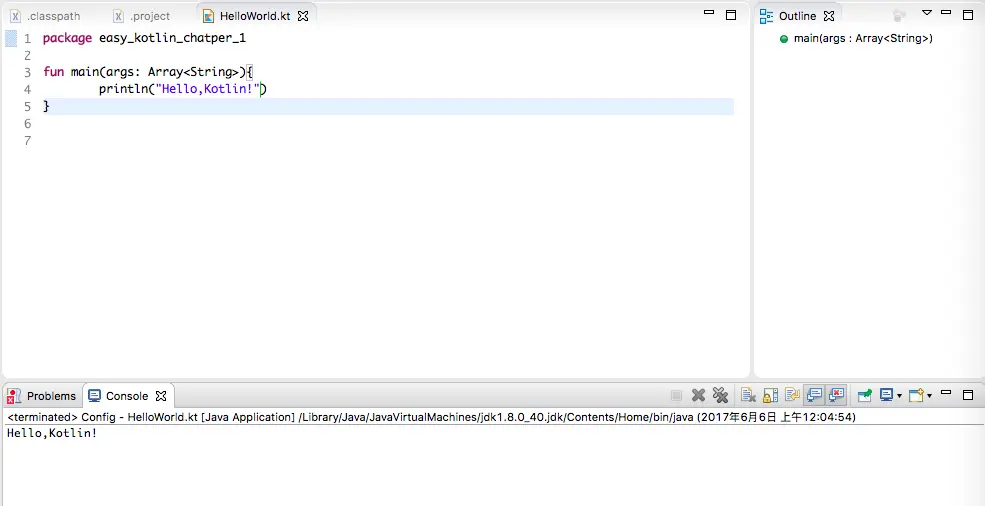The width and height of the screenshot is (985, 506).
Task: Toggle Word Wrap in the Console
Action: click(x=792, y=395)
